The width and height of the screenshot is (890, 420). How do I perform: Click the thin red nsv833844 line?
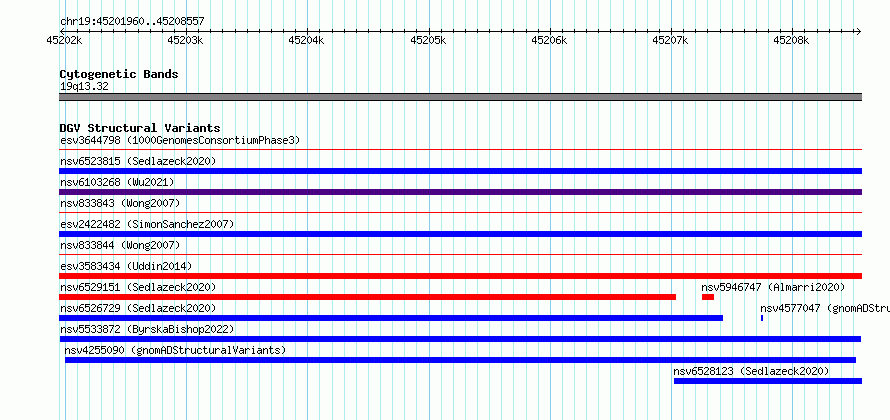pos(460,255)
